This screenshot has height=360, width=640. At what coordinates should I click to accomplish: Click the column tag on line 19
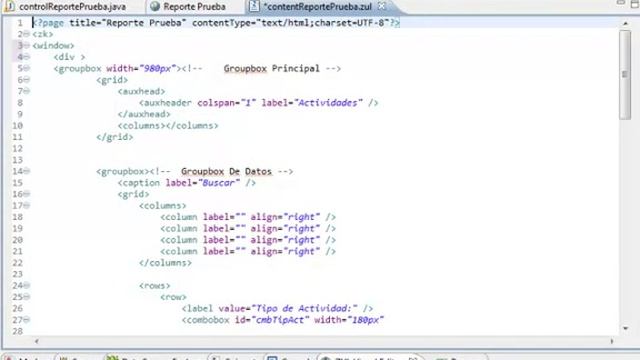point(248,229)
